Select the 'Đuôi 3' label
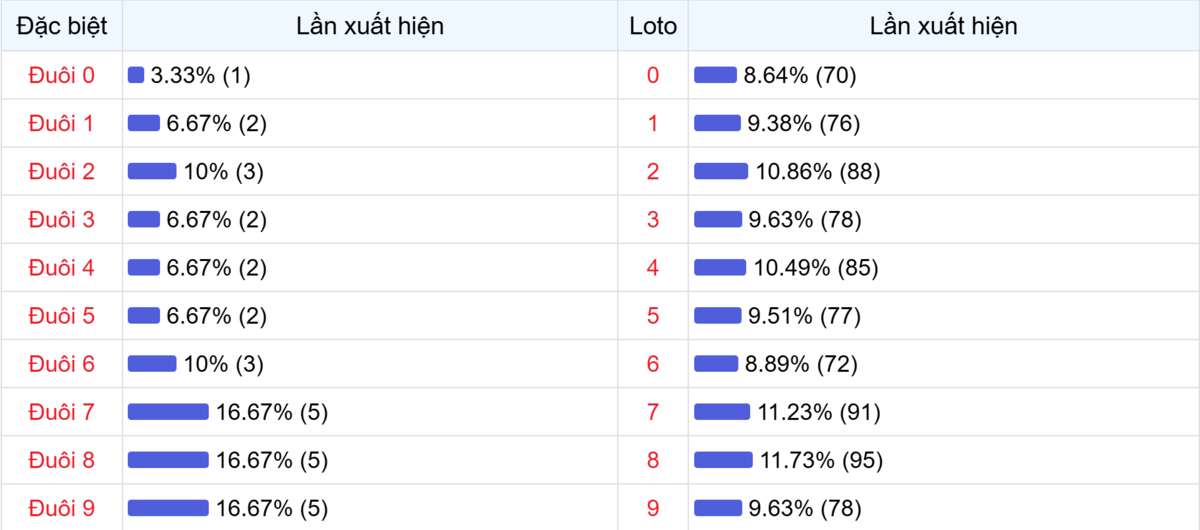1200x530 pixels. pyautogui.click(x=62, y=220)
